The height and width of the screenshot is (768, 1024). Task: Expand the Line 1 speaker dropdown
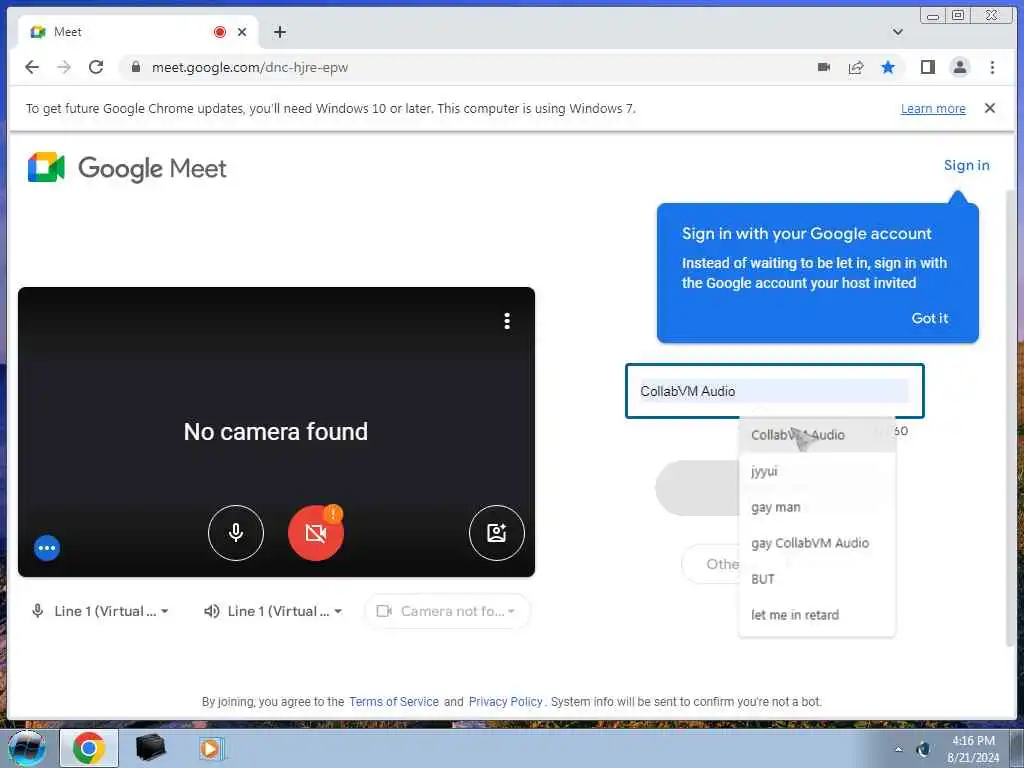[x=273, y=611]
